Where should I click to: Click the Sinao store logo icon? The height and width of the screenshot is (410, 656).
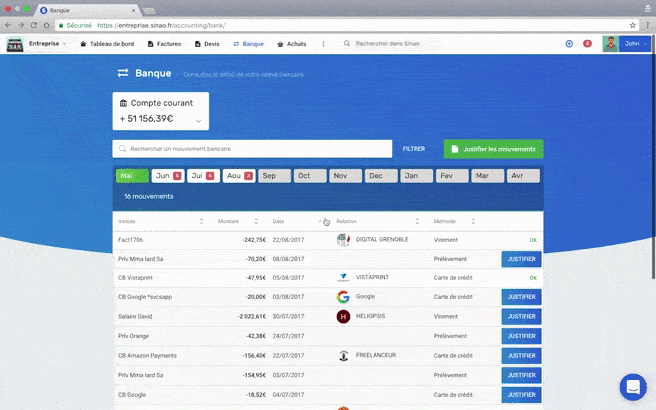[x=15, y=44]
